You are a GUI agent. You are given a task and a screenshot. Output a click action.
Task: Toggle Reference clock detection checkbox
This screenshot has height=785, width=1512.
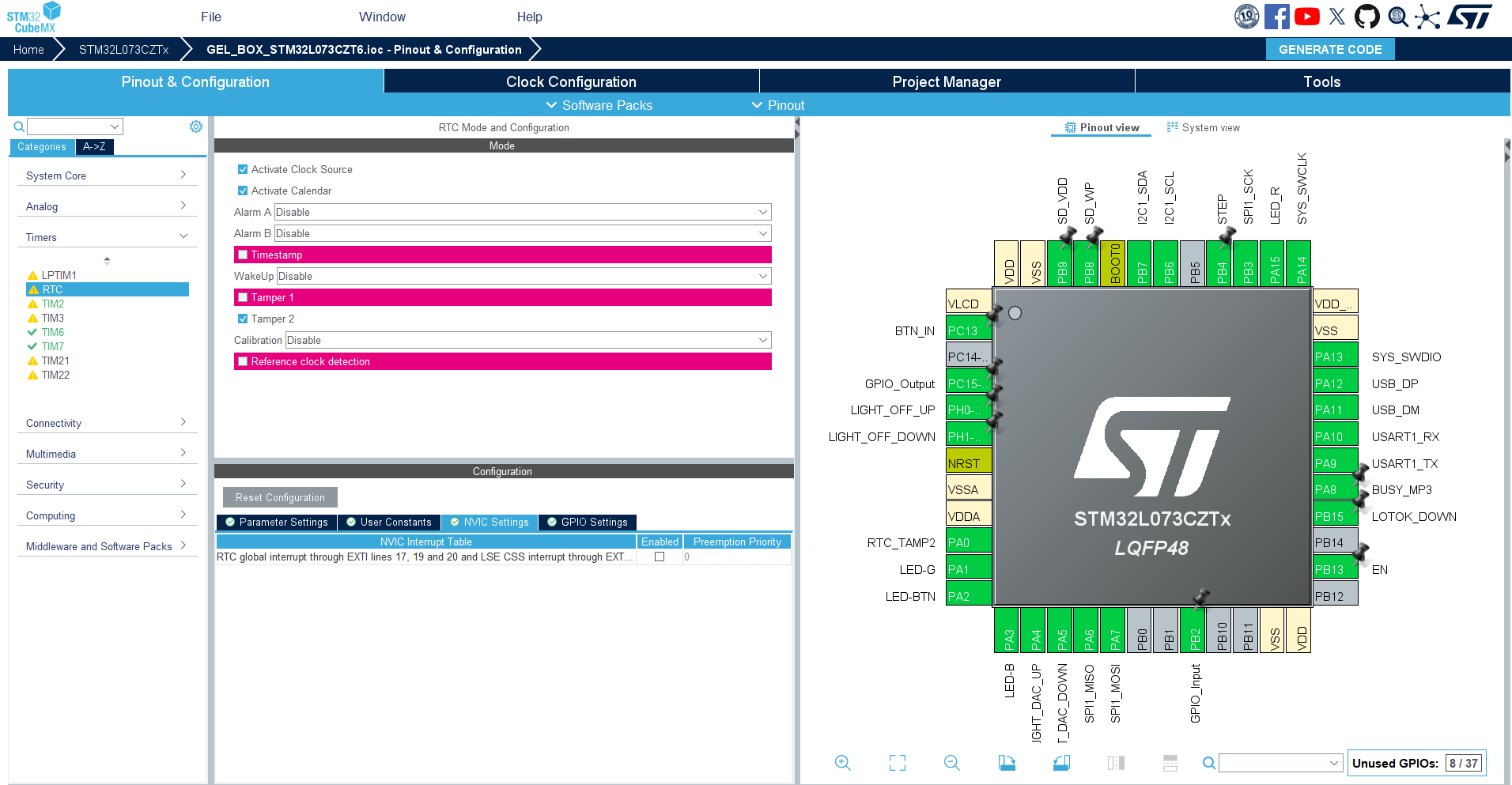tap(243, 361)
